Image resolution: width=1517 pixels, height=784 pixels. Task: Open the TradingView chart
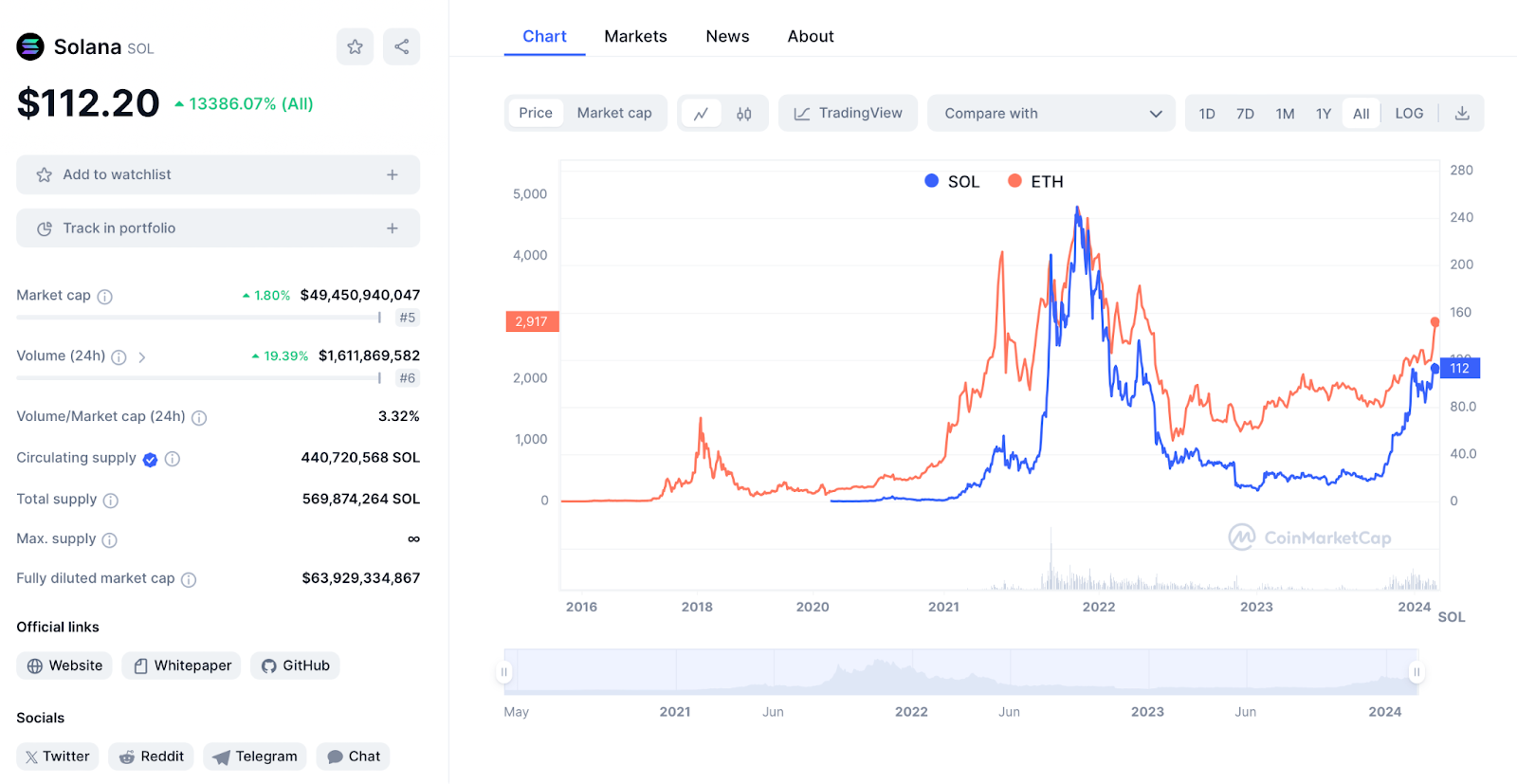coord(848,113)
